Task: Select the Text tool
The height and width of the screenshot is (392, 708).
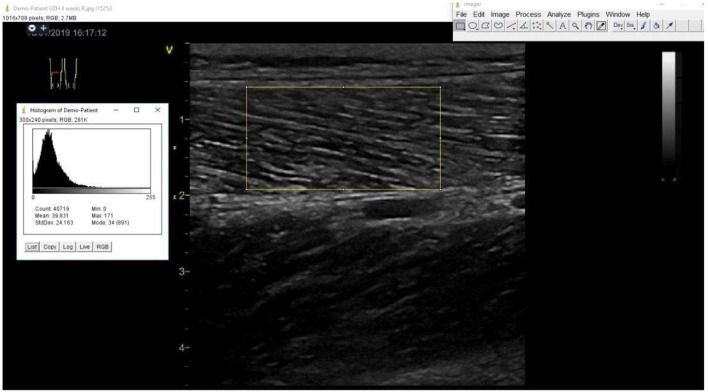Action: click(x=563, y=26)
